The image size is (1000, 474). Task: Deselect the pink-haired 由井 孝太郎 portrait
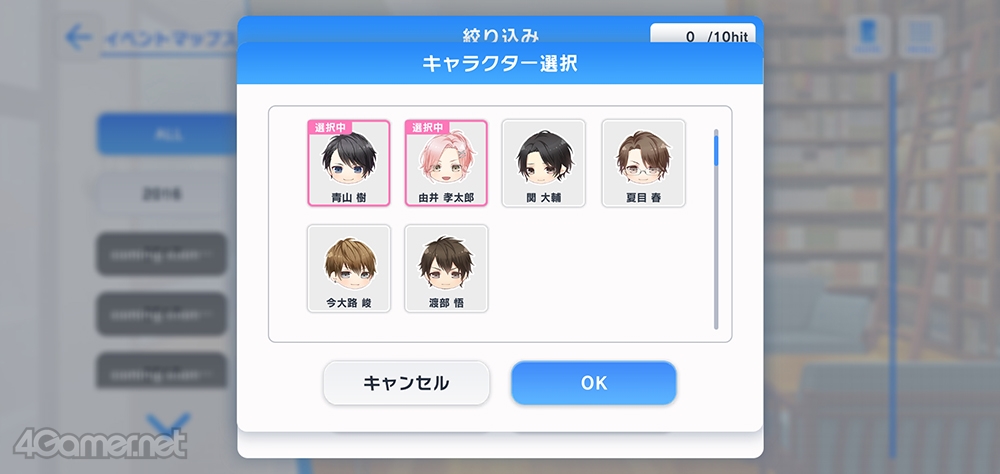click(x=446, y=163)
